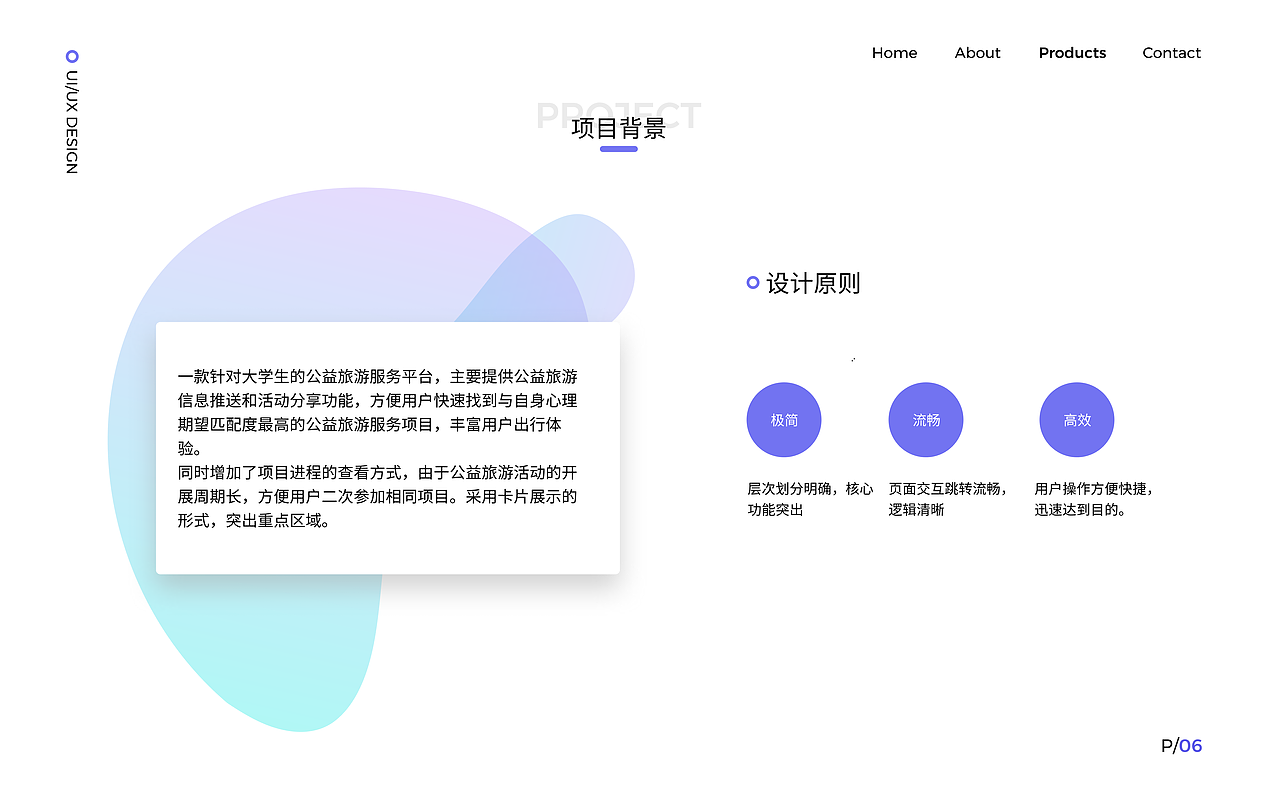Screen dimensions: 1280x800
Task: Open the Contact page
Action: click(1171, 53)
